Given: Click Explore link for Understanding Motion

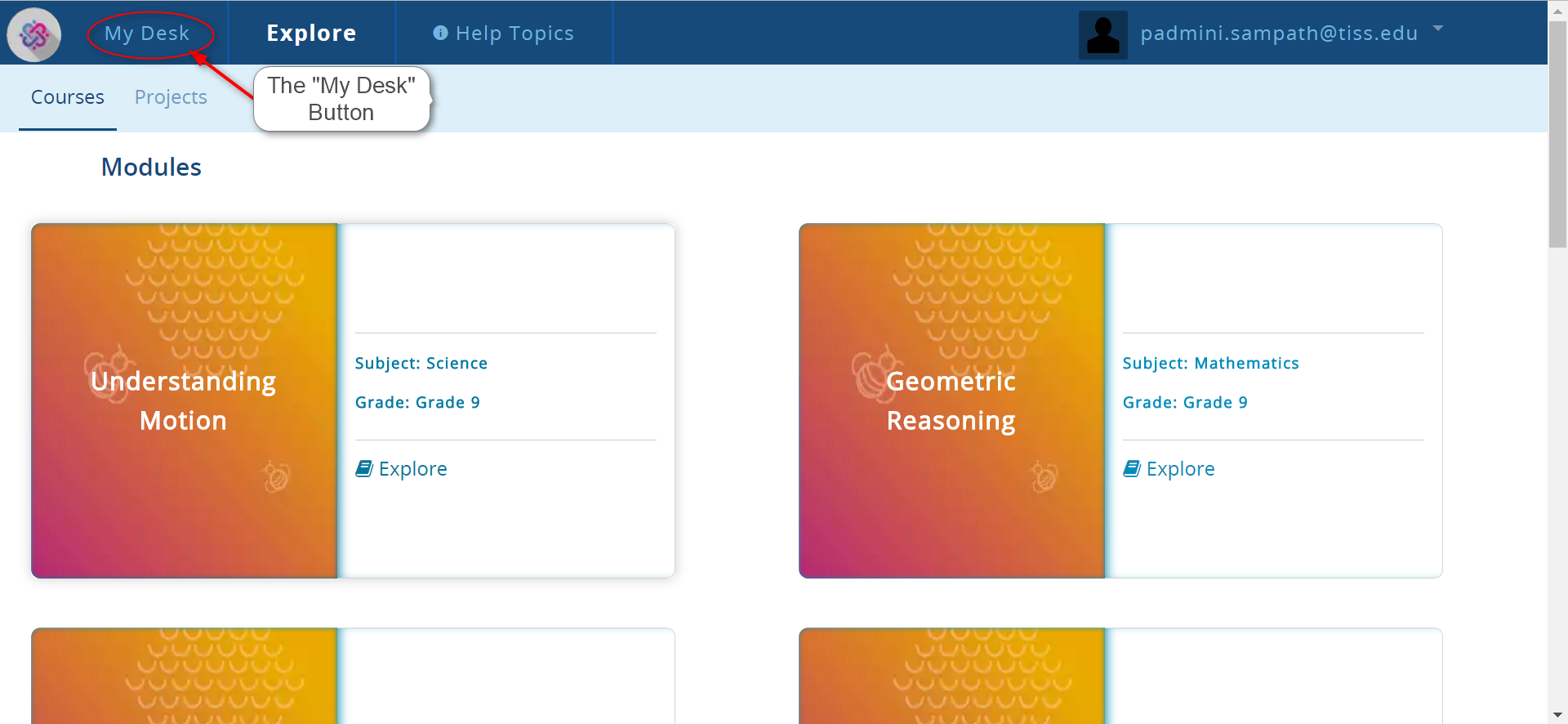Looking at the screenshot, I should click(x=412, y=469).
